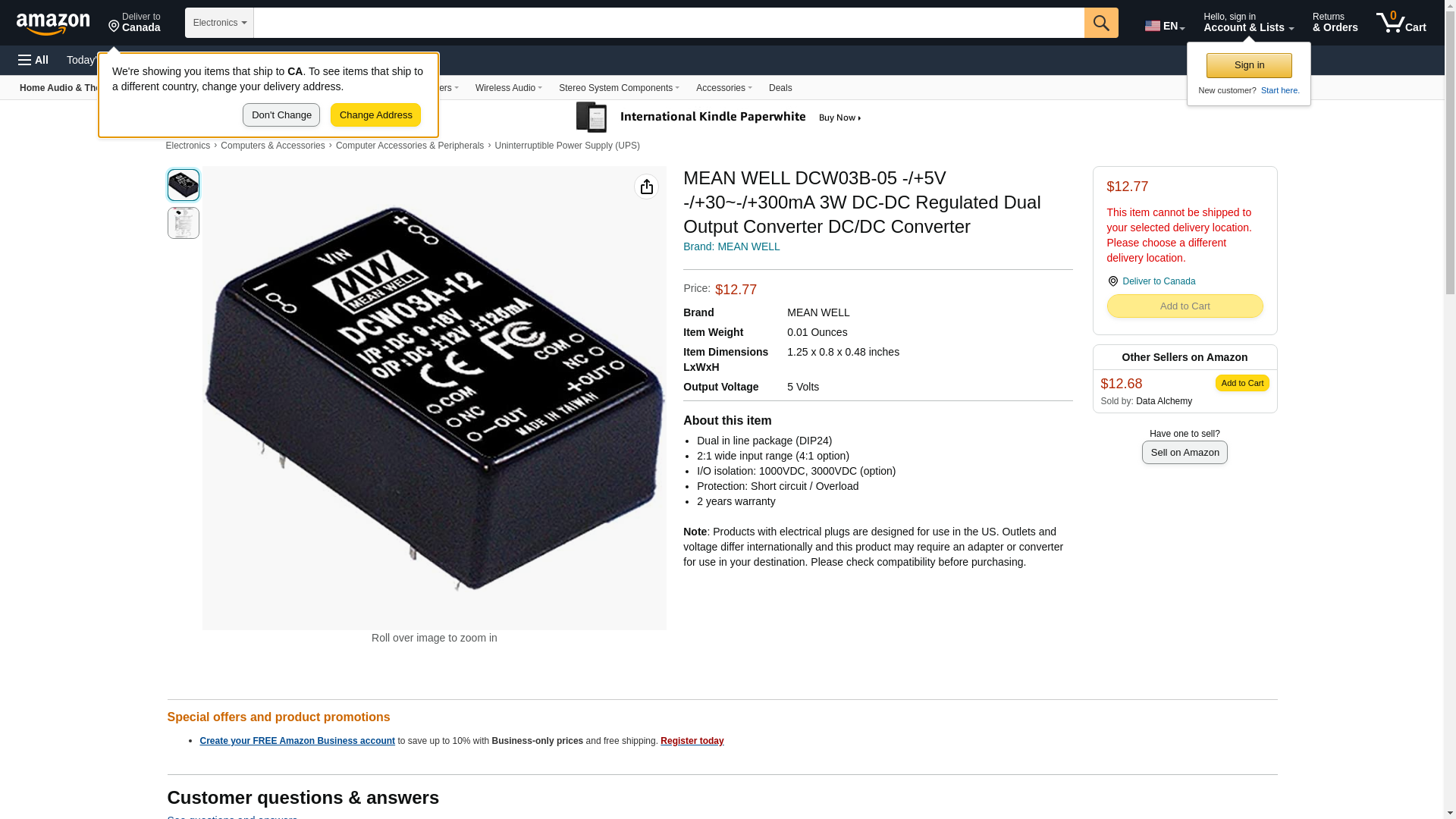This screenshot has height=819, width=1456.
Task: Select the first product thumbnail
Action: [184, 185]
